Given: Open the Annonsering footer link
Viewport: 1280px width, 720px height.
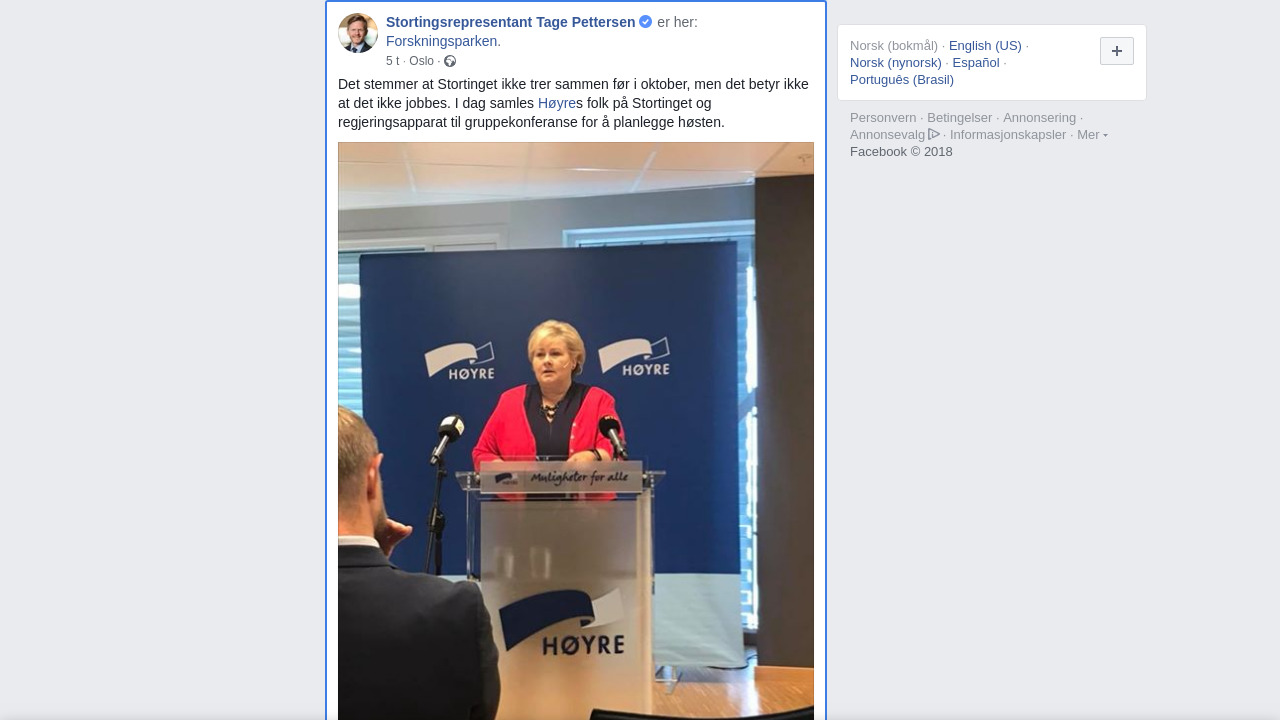Looking at the screenshot, I should coord(1040,118).
